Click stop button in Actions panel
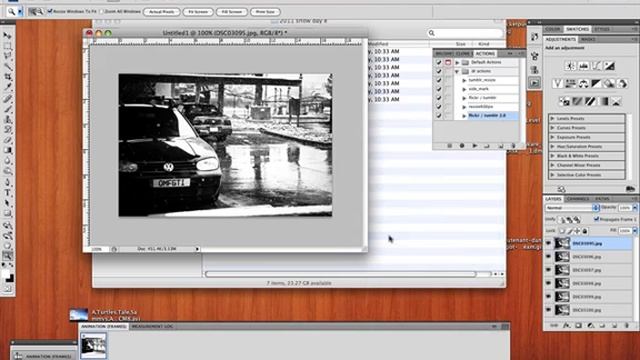The image size is (640, 360). 449,146
